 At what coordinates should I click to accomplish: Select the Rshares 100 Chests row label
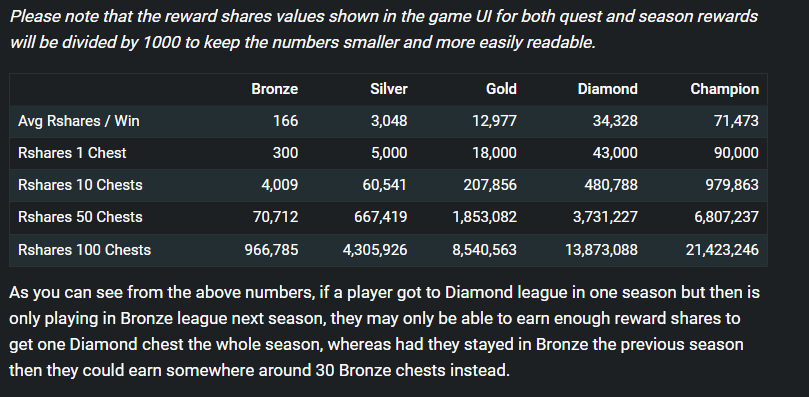coord(84,250)
